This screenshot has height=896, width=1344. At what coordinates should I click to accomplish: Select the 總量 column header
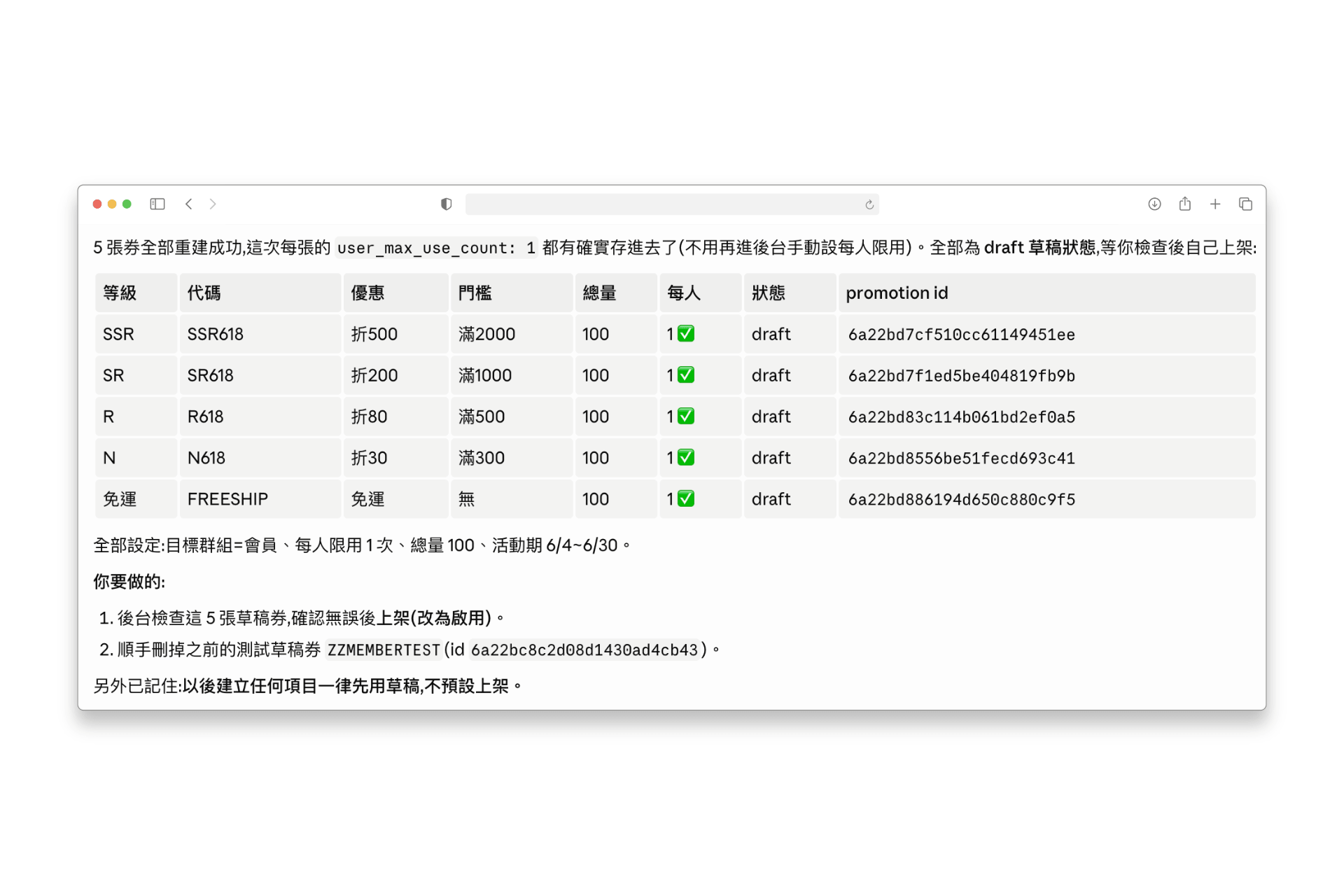[x=616, y=293]
